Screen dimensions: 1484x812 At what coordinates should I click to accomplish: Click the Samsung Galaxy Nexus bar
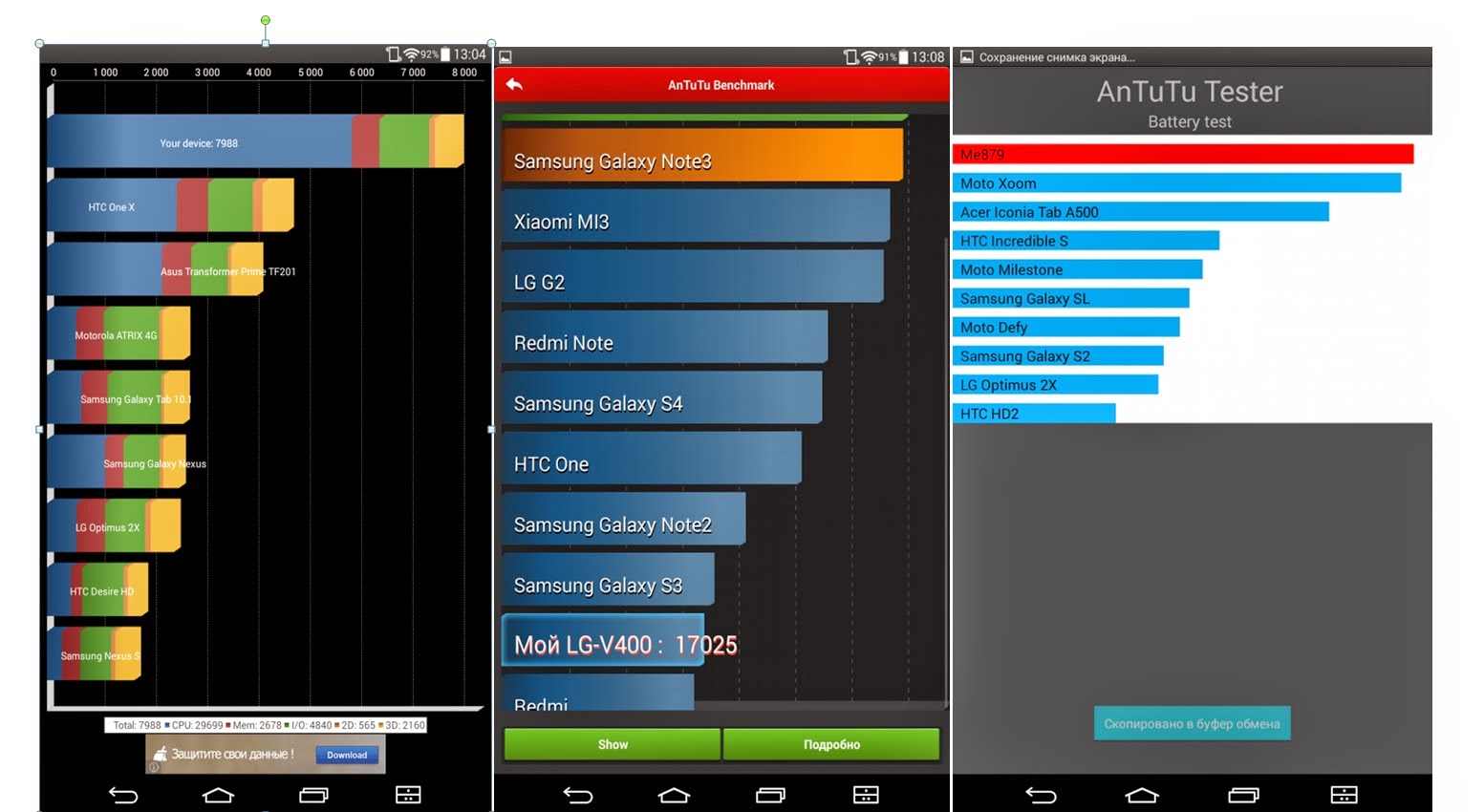pyautogui.click(x=117, y=461)
